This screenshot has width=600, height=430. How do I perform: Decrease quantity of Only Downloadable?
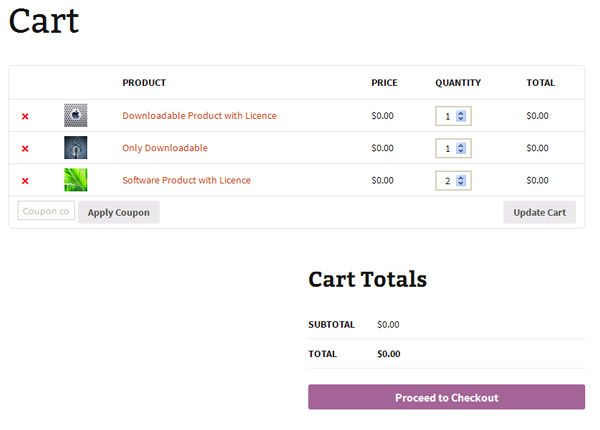point(461,152)
